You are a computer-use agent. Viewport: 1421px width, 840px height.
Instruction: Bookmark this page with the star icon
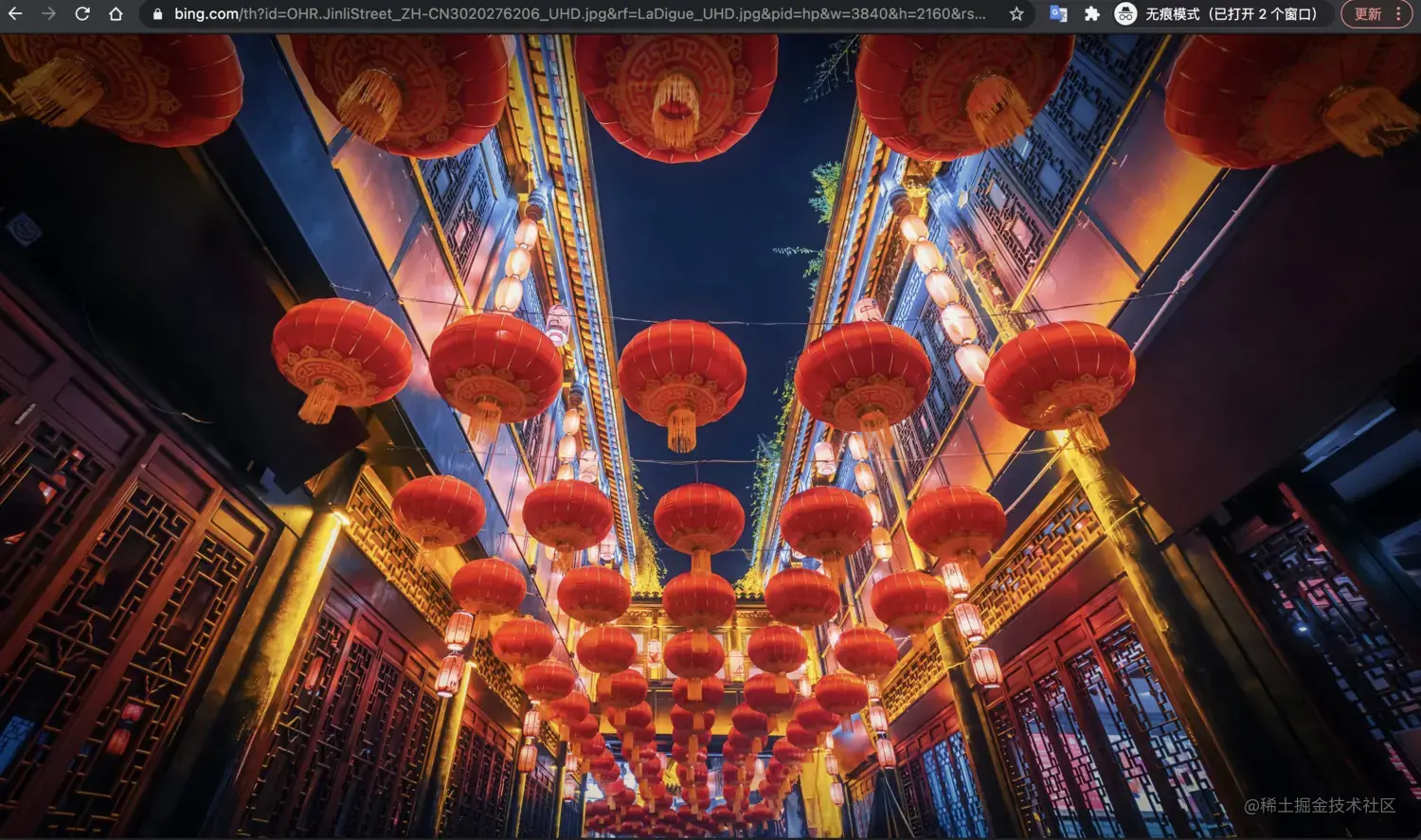1016,14
